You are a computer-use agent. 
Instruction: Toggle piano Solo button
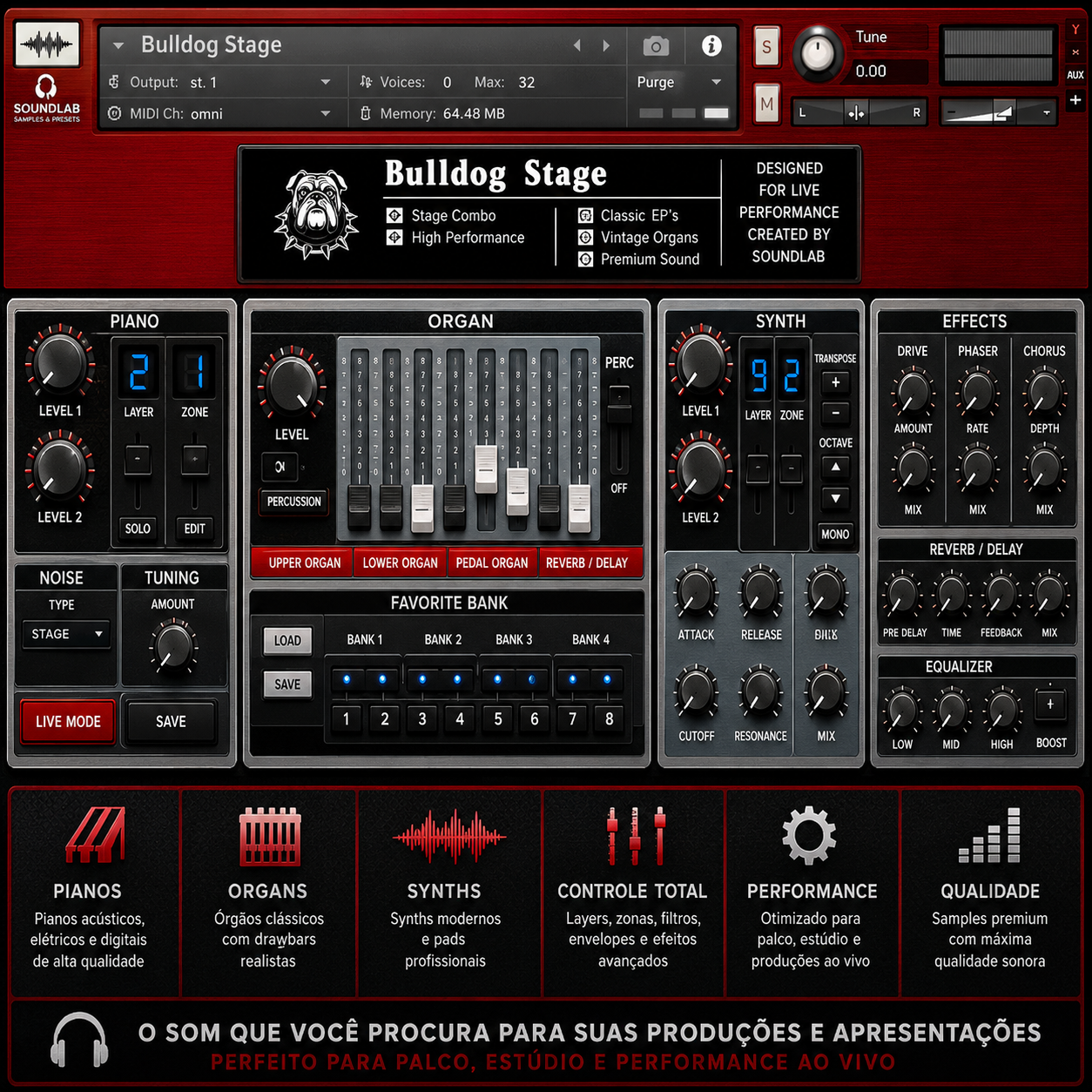[x=138, y=528]
